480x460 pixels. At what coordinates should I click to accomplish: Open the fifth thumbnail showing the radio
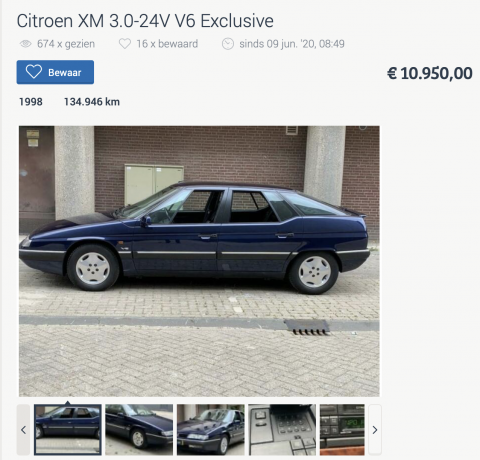tap(342, 430)
